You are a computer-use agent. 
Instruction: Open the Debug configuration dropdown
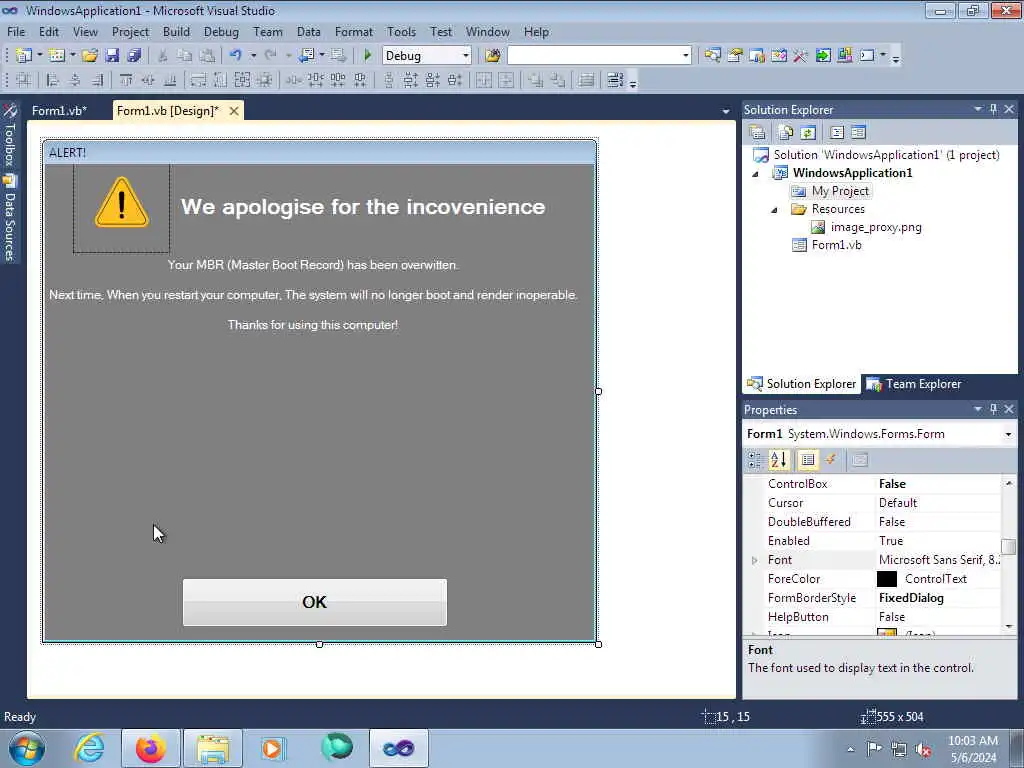click(x=466, y=56)
